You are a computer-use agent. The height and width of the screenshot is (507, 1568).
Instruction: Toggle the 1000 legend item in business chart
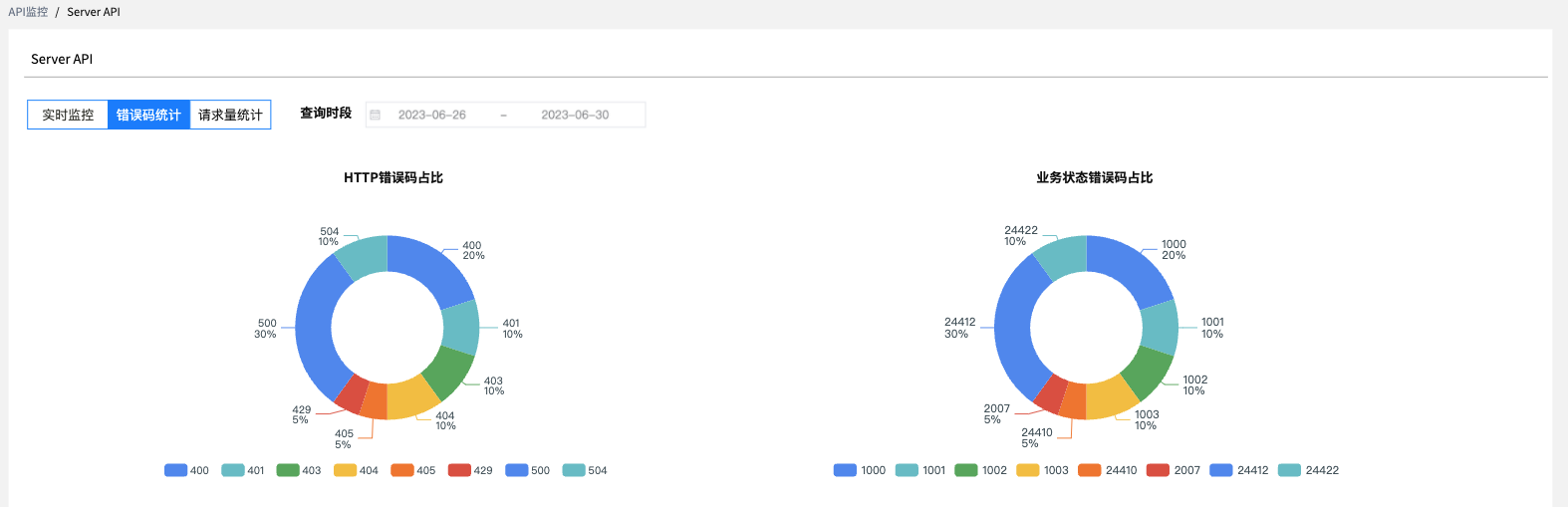click(859, 470)
